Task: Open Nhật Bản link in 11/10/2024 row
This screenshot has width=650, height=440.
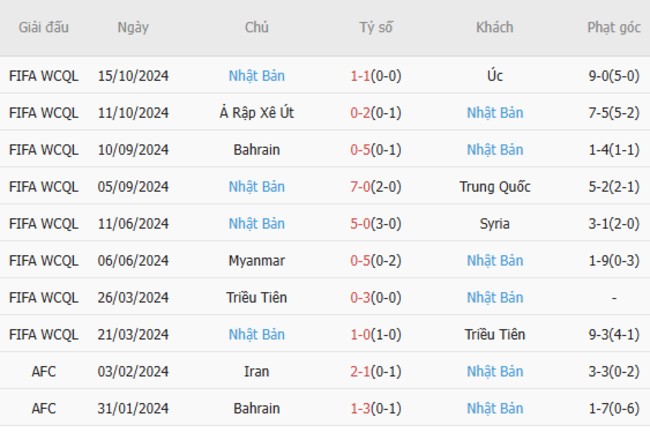Action: (495, 113)
